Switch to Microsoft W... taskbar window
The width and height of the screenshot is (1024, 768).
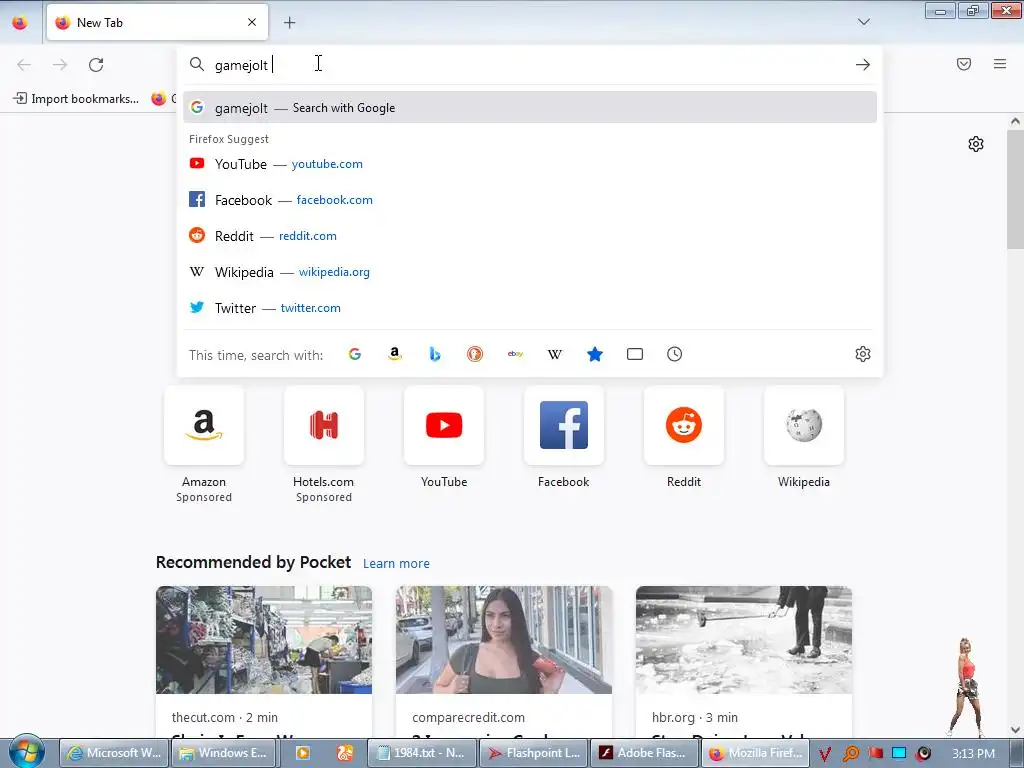[x=115, y=753]
